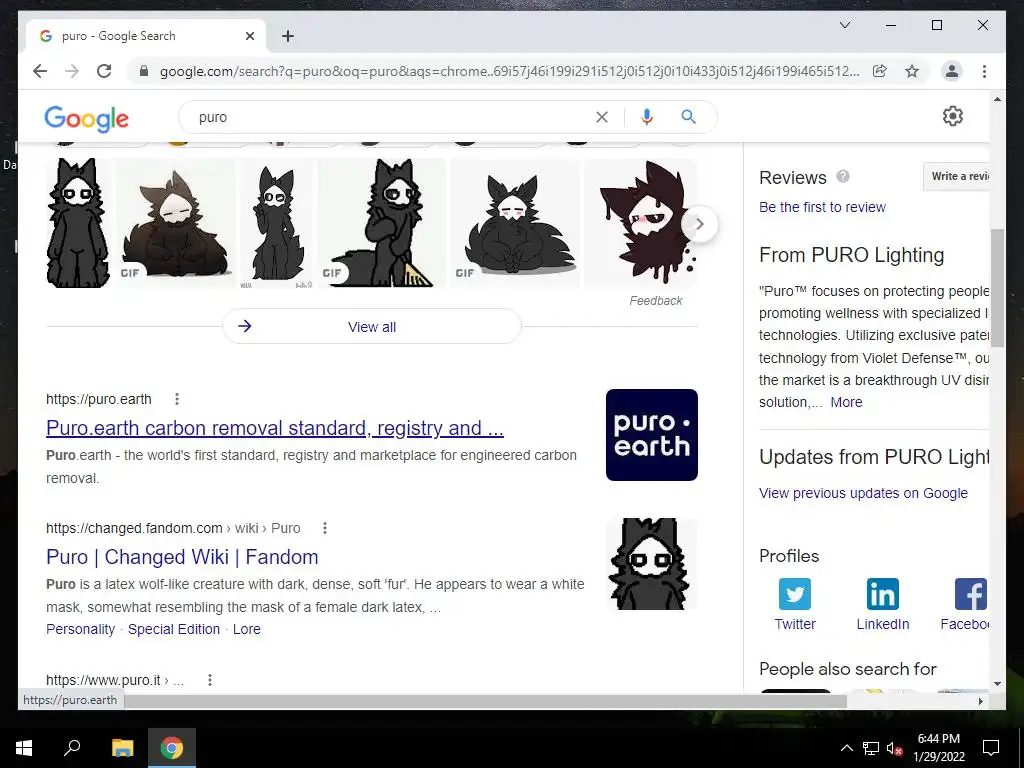Open the Windows Start menu
The height and width of the screenshot is (768, 1024).
24,748
